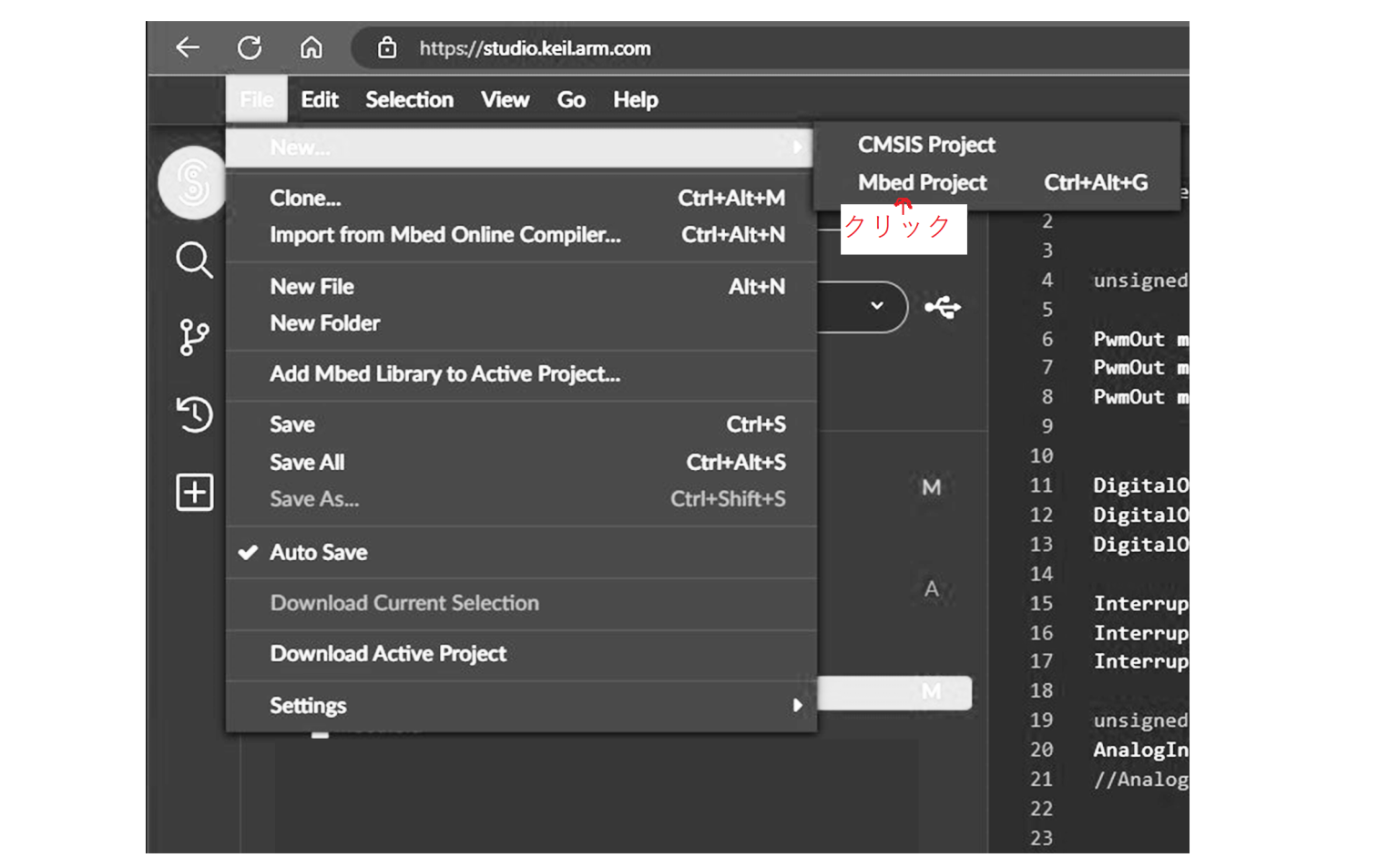Click the back navigation arrow
This screenshot has width=1399, height=868.
tap(188, 48)
